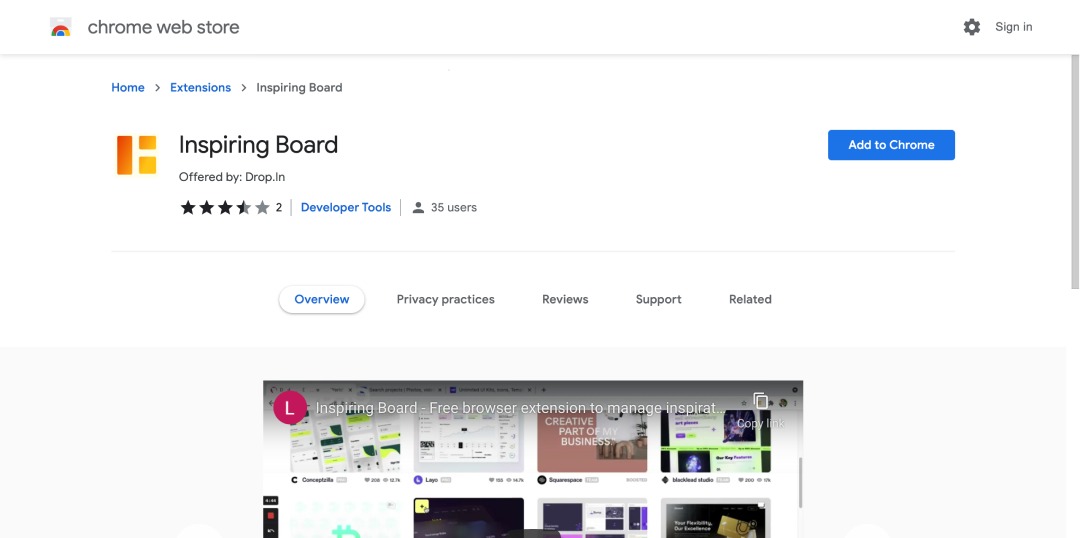The width and height of the screenshot is (1080, 538).
Task: Open Extensions breadcrumb link
Action: tap(200, 87)
